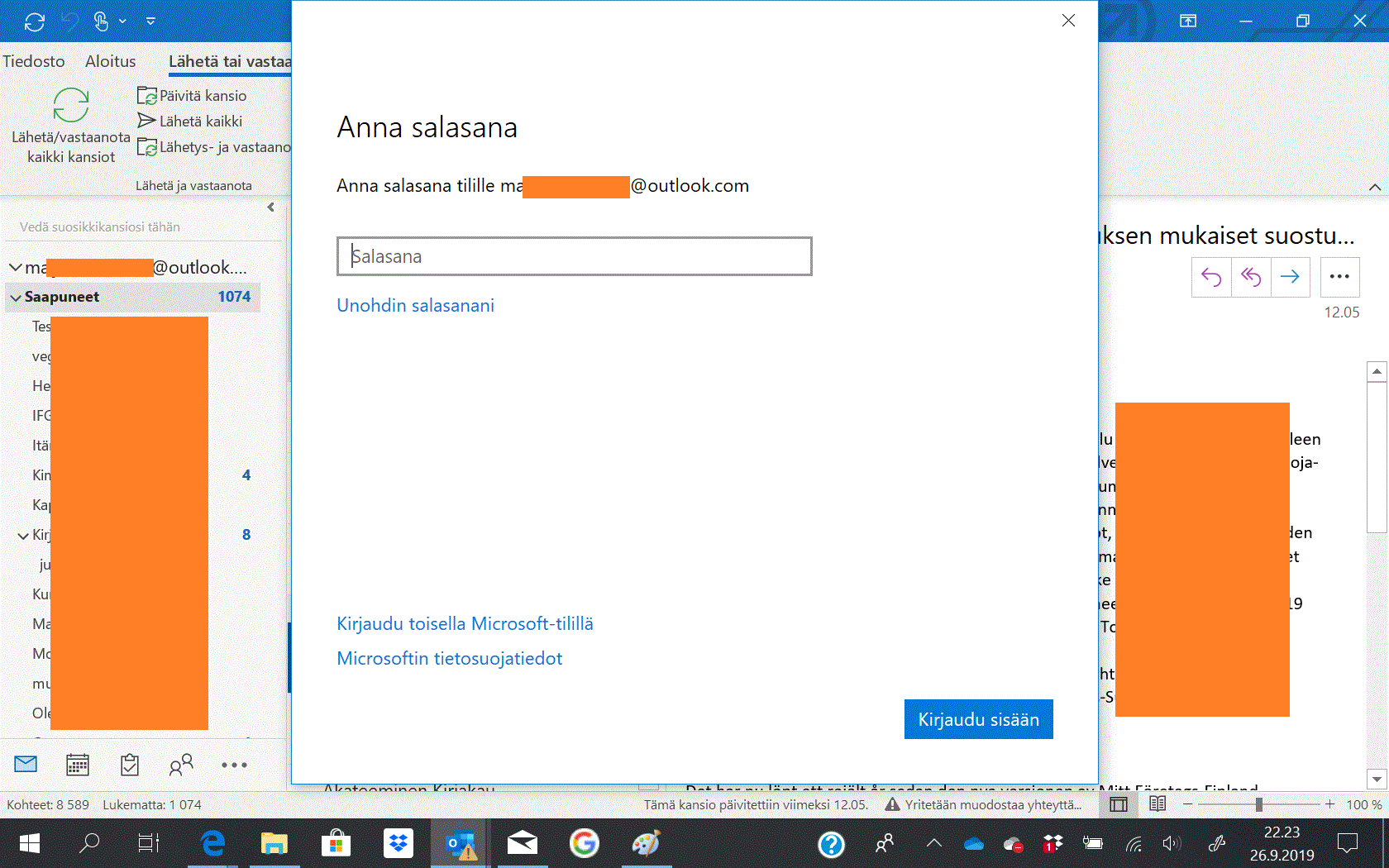Collapse the Saapuneet folder chevron
The image size is (1389, 868).
pyautogui.click(x=15, y=298)
